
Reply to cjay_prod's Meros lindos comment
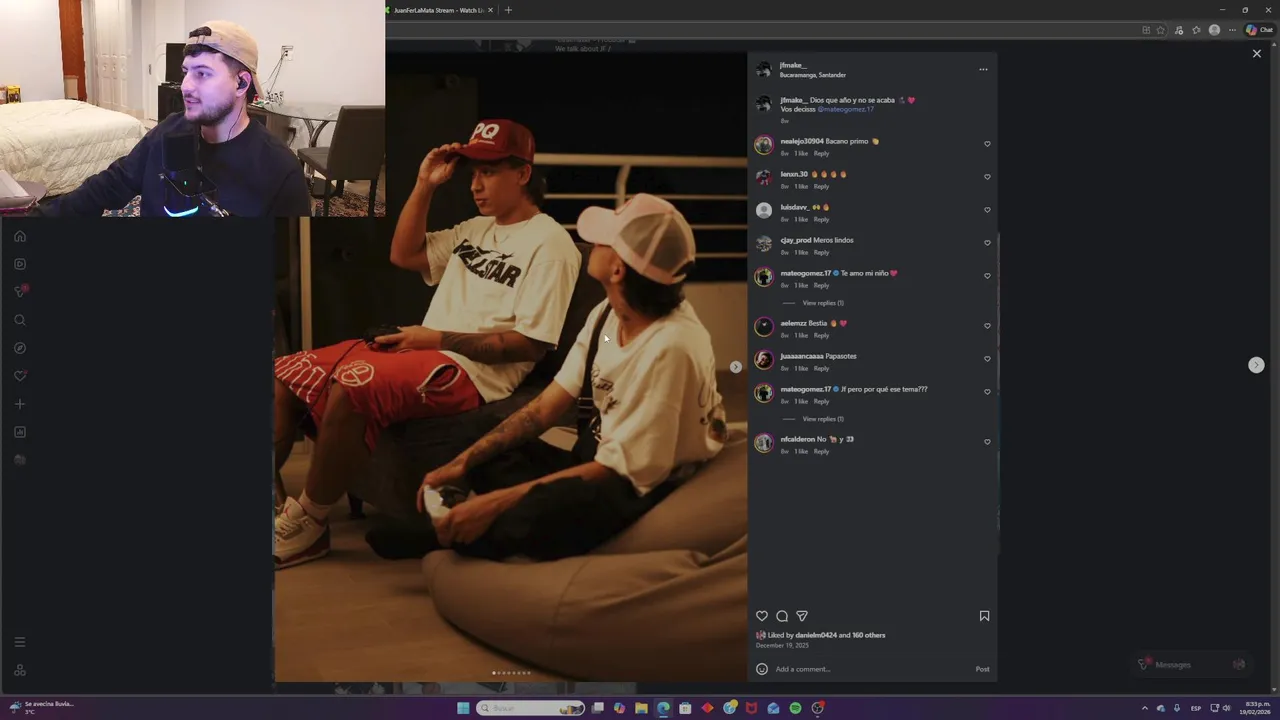click(x=821, y=253)
